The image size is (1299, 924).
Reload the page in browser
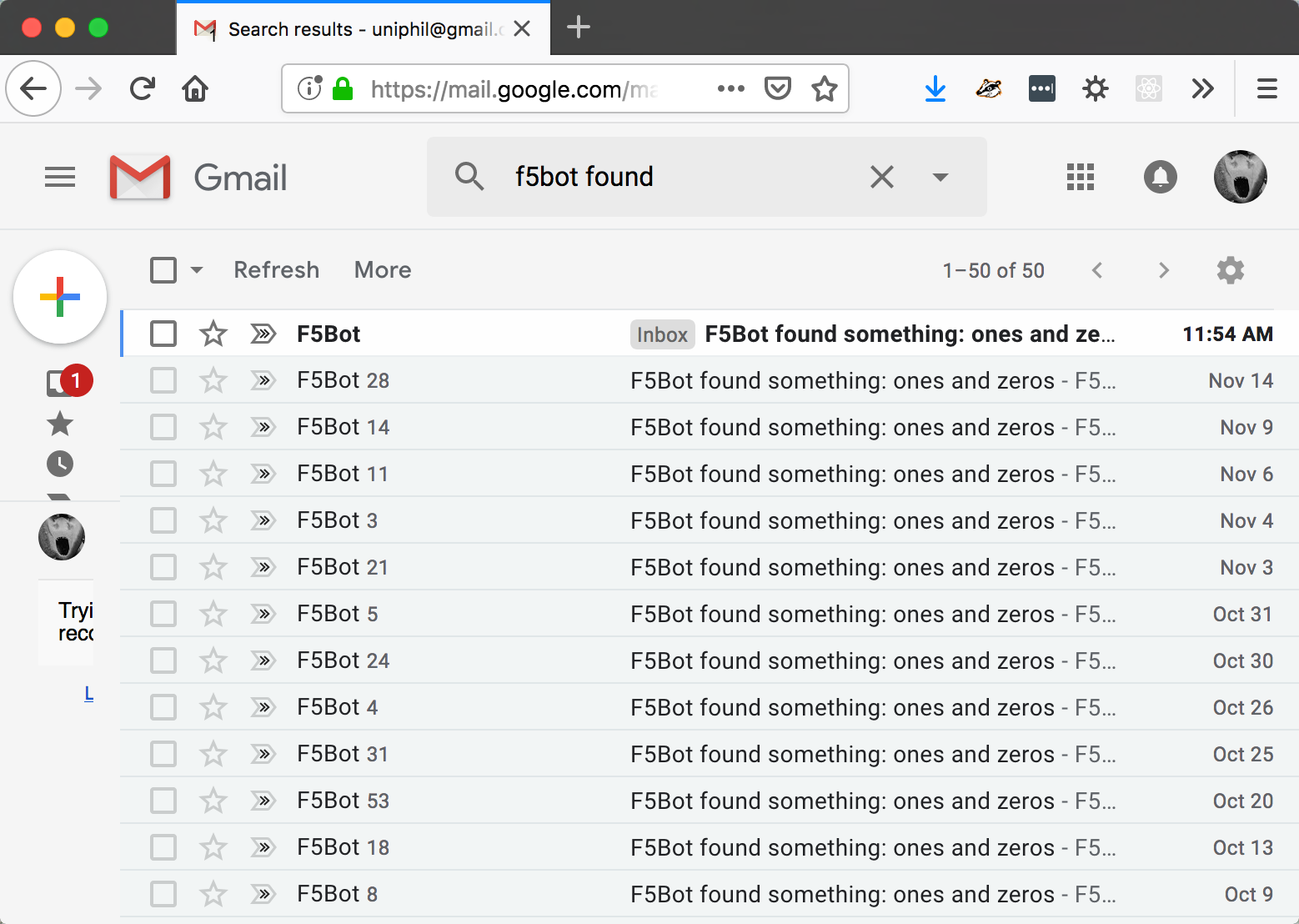(x=143, y=88)
